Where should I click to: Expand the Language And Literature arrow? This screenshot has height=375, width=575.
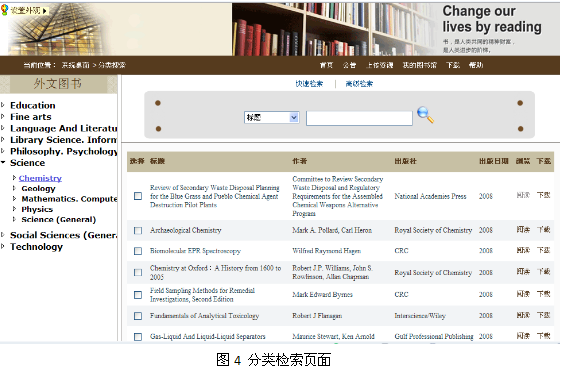tap(3, 128)
